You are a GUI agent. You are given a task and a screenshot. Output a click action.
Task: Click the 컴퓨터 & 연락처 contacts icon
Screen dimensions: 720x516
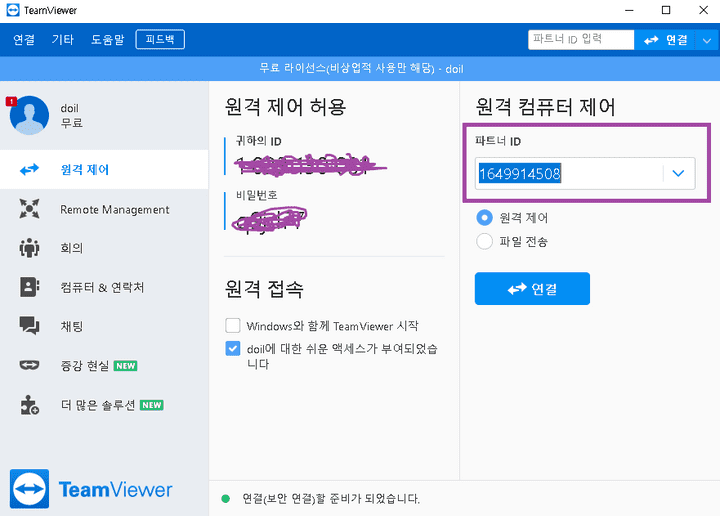click(x=29, y=287)
